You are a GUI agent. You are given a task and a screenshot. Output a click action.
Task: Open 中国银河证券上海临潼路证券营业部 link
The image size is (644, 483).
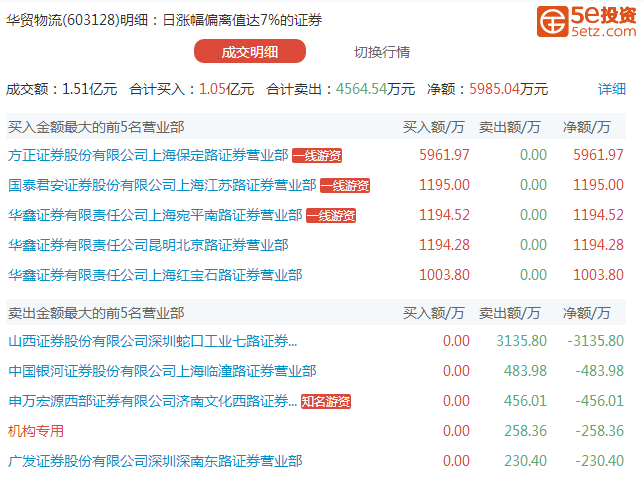[x=162, y=371]
